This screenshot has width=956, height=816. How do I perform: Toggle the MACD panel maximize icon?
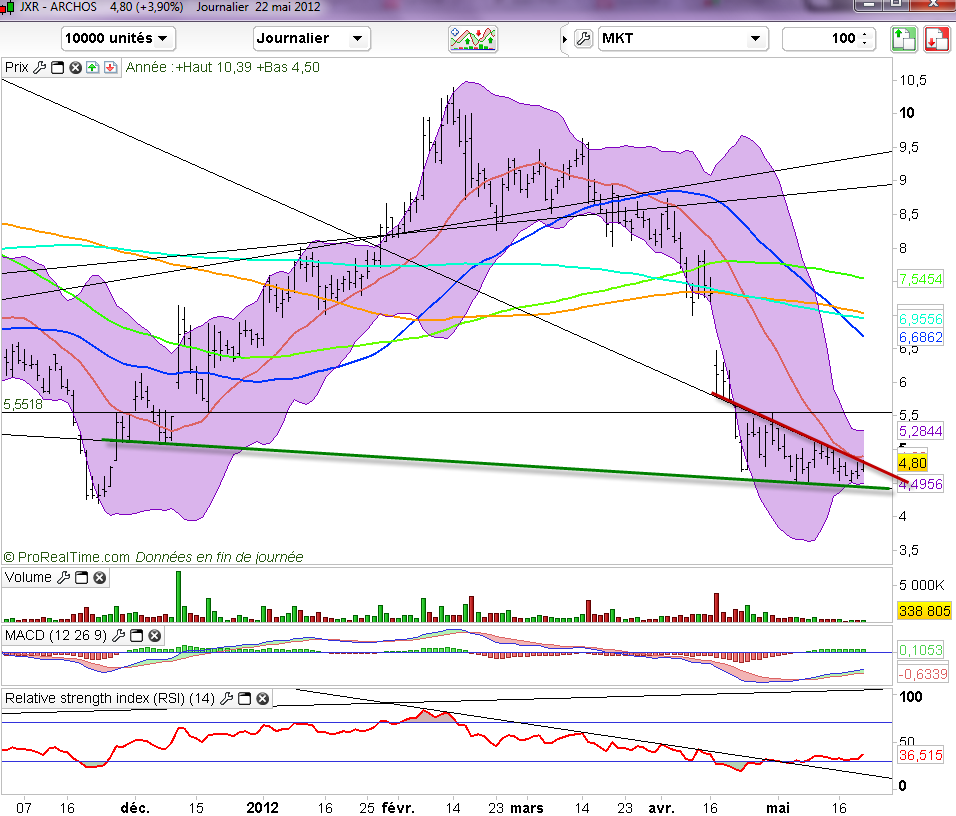139,635
